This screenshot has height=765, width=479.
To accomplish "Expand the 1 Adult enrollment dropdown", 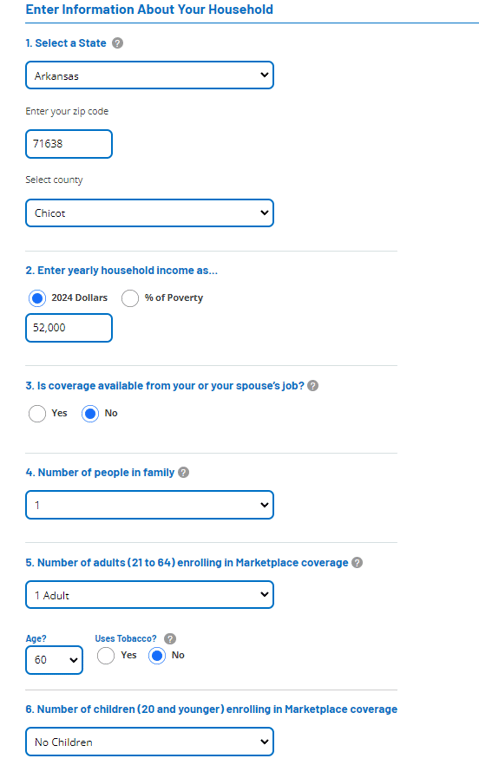I will (x=150, y=595).
